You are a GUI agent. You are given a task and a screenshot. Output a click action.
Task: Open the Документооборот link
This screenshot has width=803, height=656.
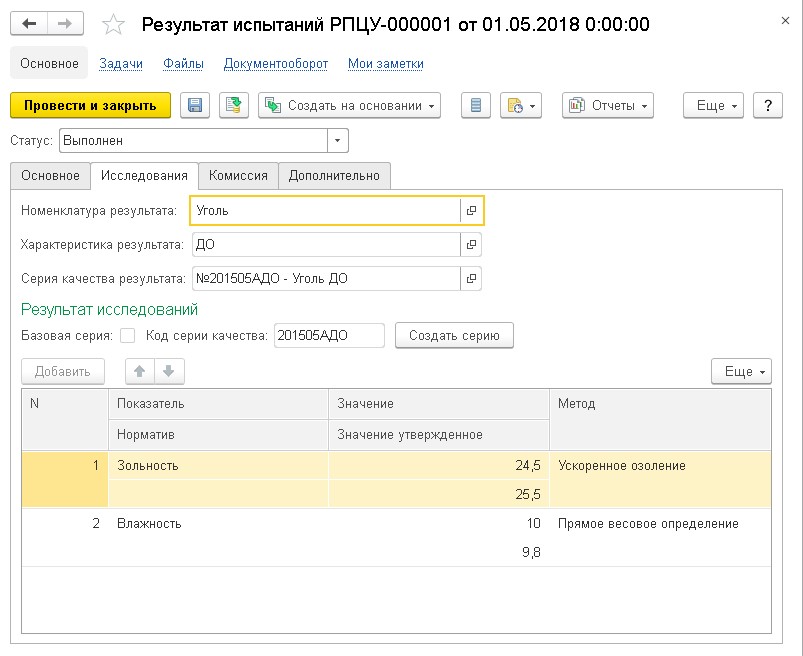[x=275, y=64]
